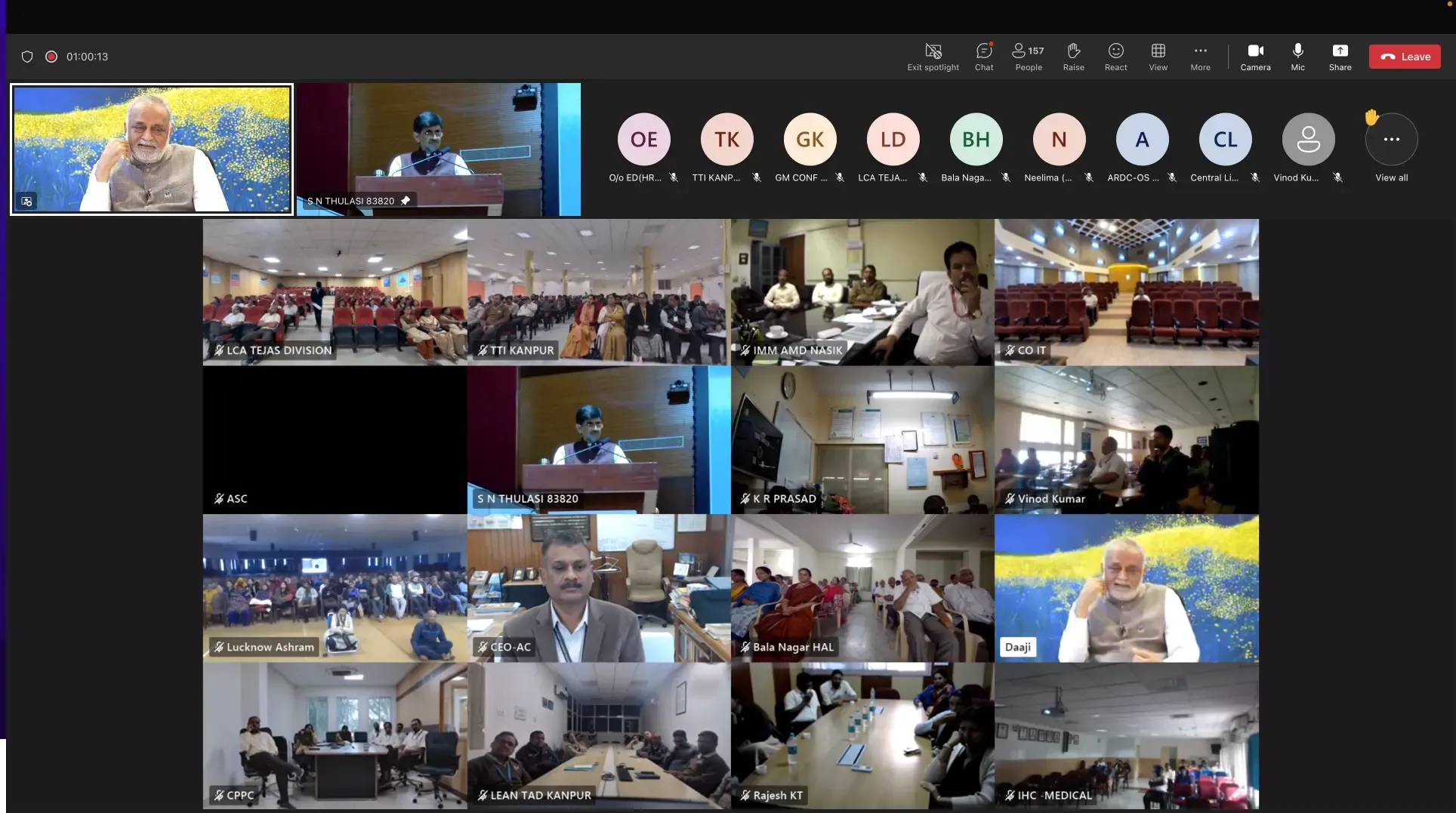Open the People list showing 157

click(x=1029, y=57)
